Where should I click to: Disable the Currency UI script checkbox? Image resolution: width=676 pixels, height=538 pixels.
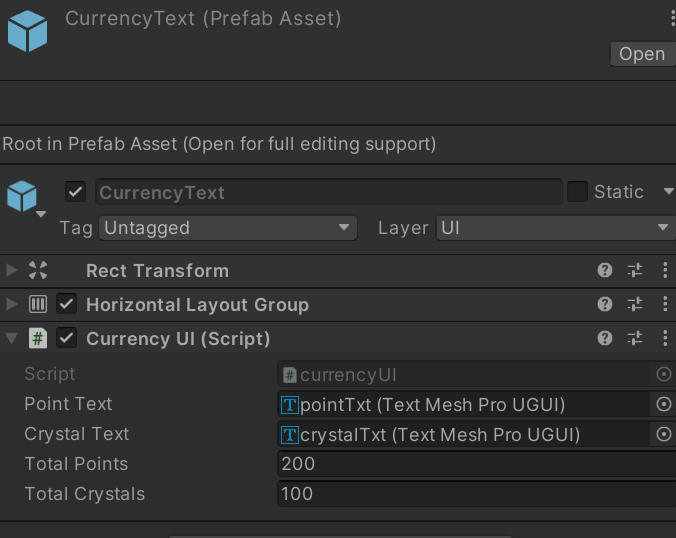tap(67, 338)
